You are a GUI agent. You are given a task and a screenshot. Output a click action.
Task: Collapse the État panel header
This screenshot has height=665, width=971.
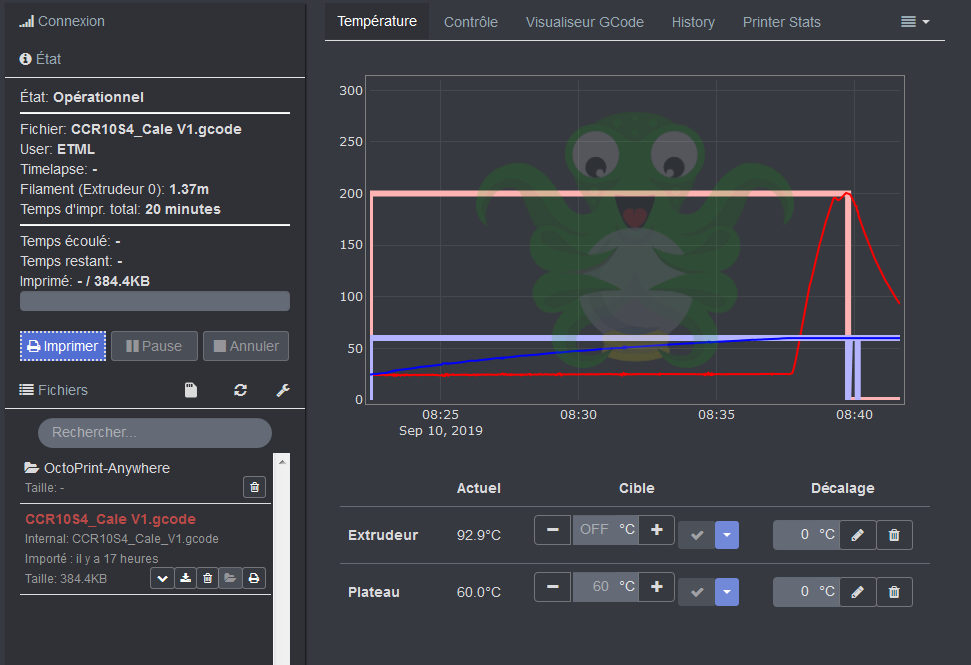[x=40, y=59]
